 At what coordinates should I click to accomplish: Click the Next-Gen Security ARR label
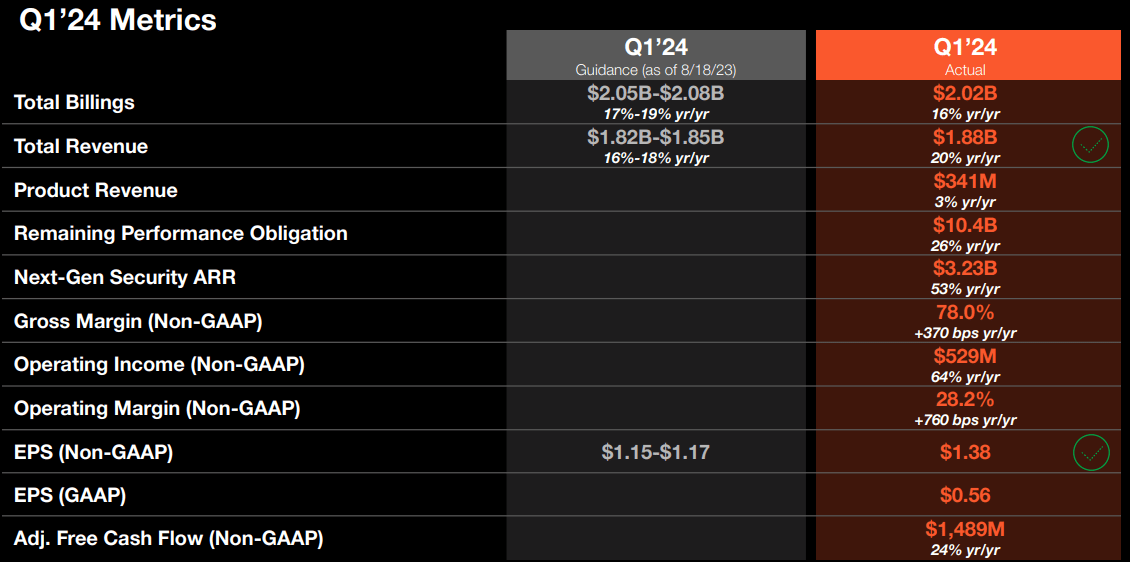125,277
